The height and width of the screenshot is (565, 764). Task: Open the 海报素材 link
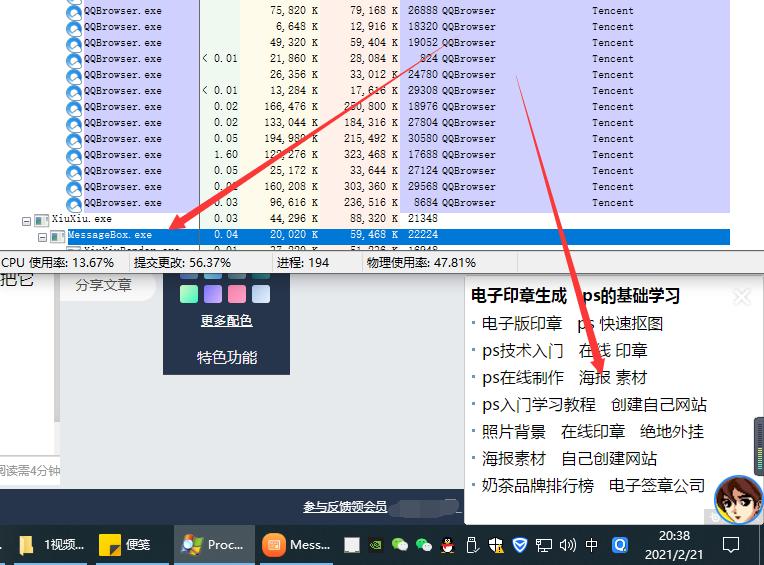pyautogui.click(x=514, y=459)
